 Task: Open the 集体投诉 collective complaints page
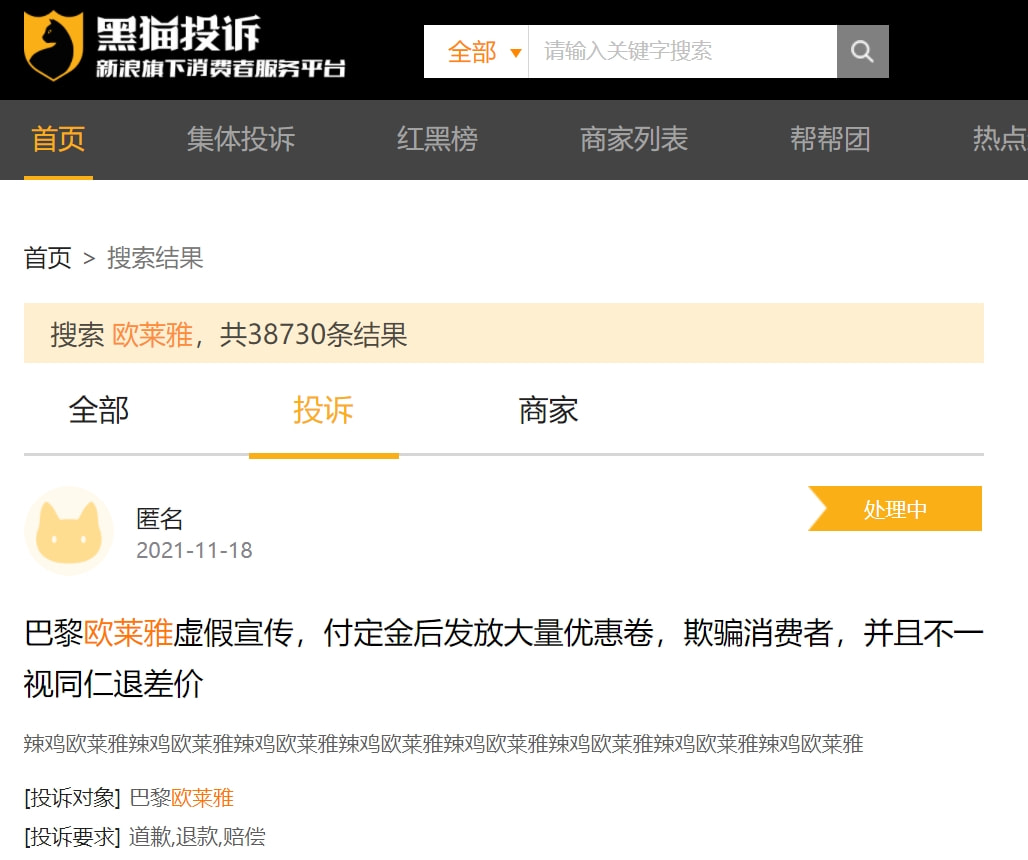(239, 140)
